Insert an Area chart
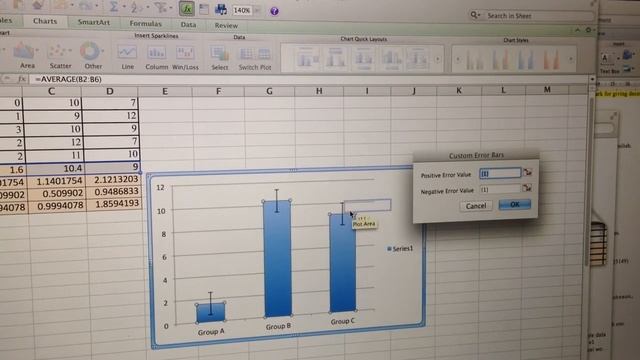Viewport: 640px width, 360px height. coord(24,52)
